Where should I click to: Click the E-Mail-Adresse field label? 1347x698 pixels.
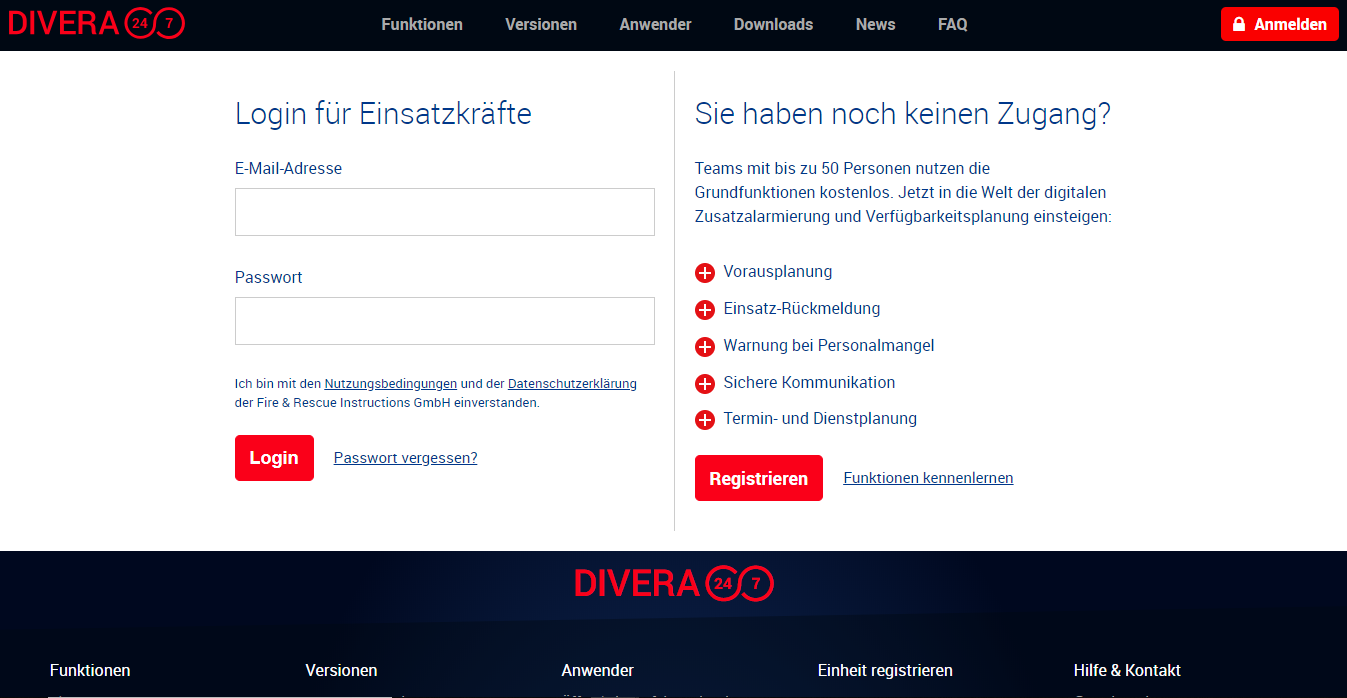coord(288,169)
